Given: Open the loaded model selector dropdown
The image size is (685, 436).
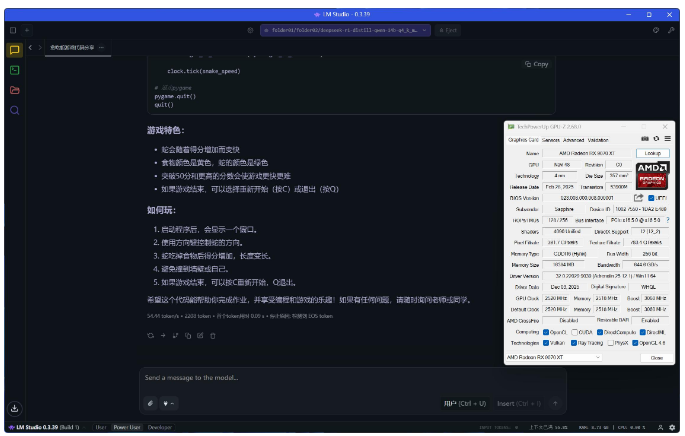Looking at the screenshot, I should 345,31.
